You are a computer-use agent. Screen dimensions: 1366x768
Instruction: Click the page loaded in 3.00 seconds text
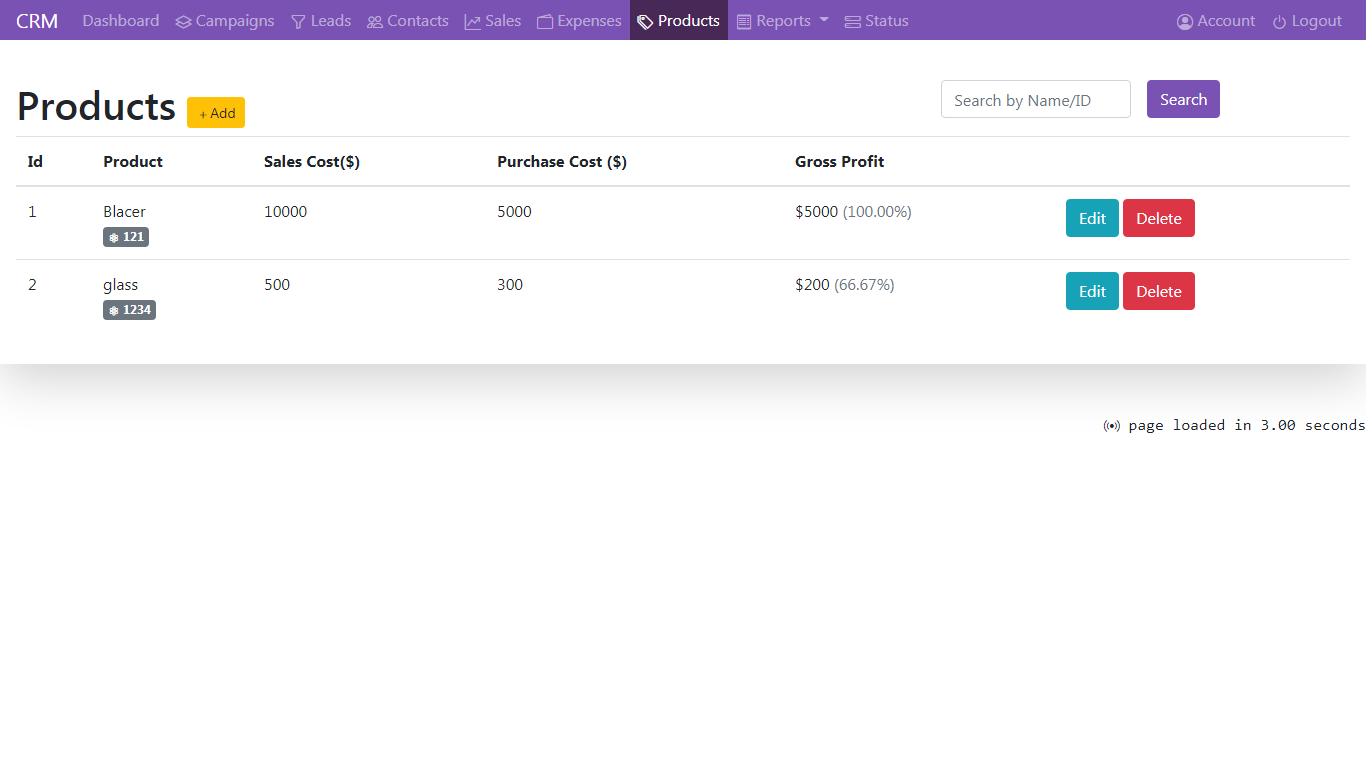(x=1246, y=425)
